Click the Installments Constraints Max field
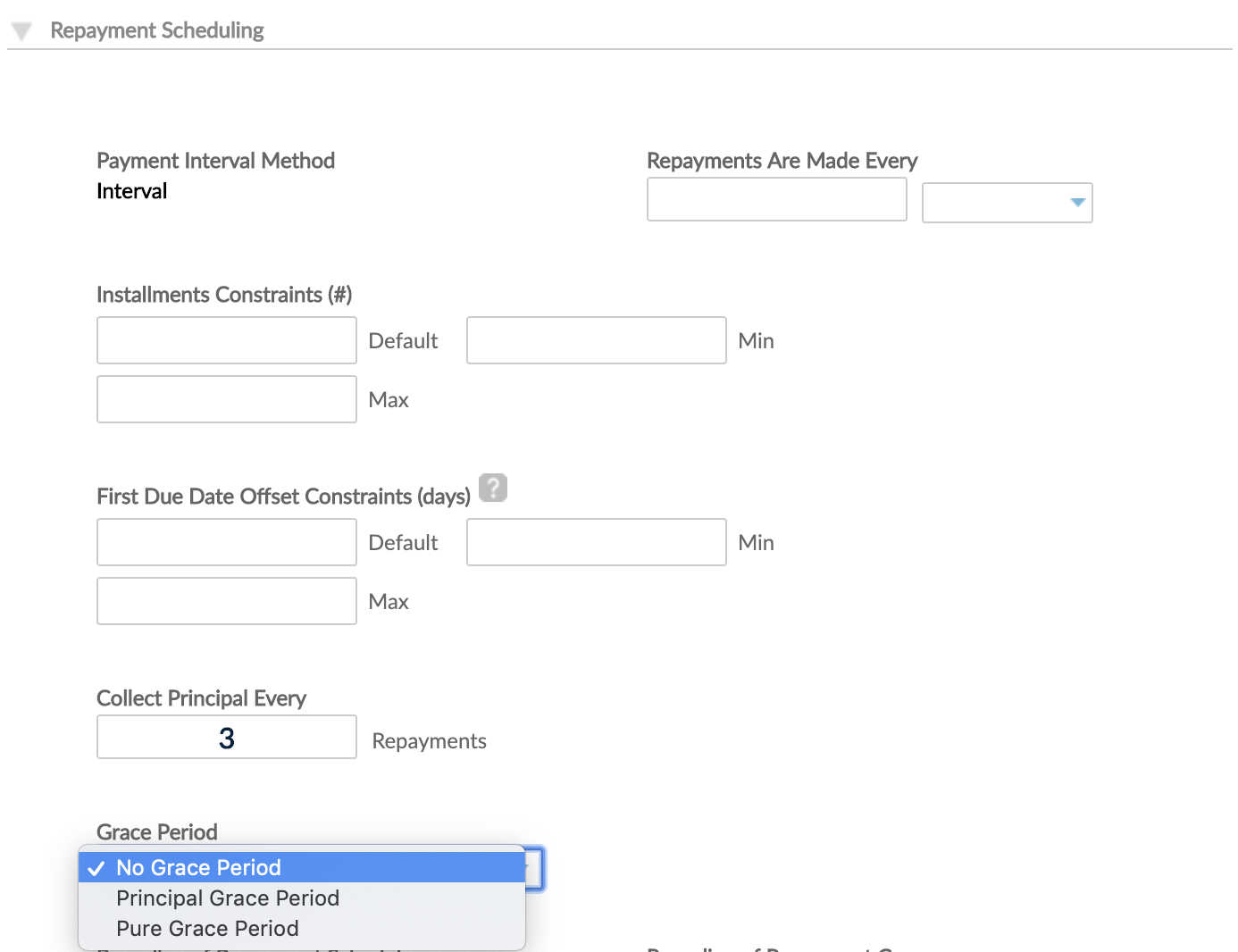This screenshot has height=952, width=1238. [x=226, y=399]
